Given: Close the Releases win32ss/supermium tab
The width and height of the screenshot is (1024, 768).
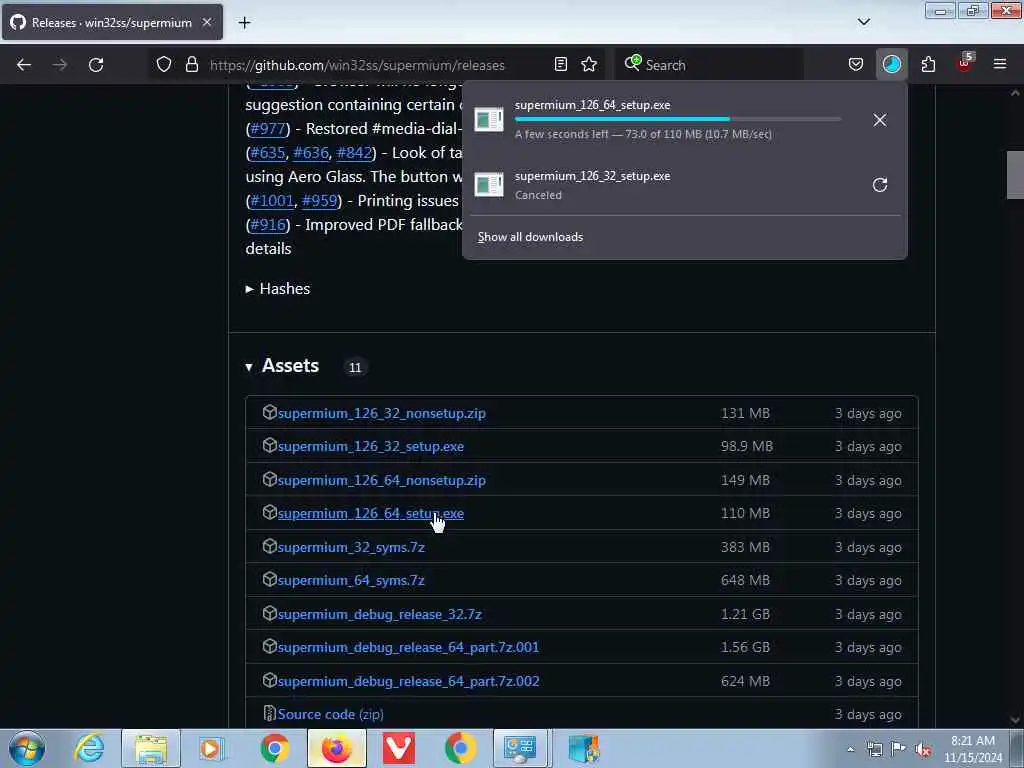Looking at the screenshot, I should pyautogui.click(x=207, y=22).
